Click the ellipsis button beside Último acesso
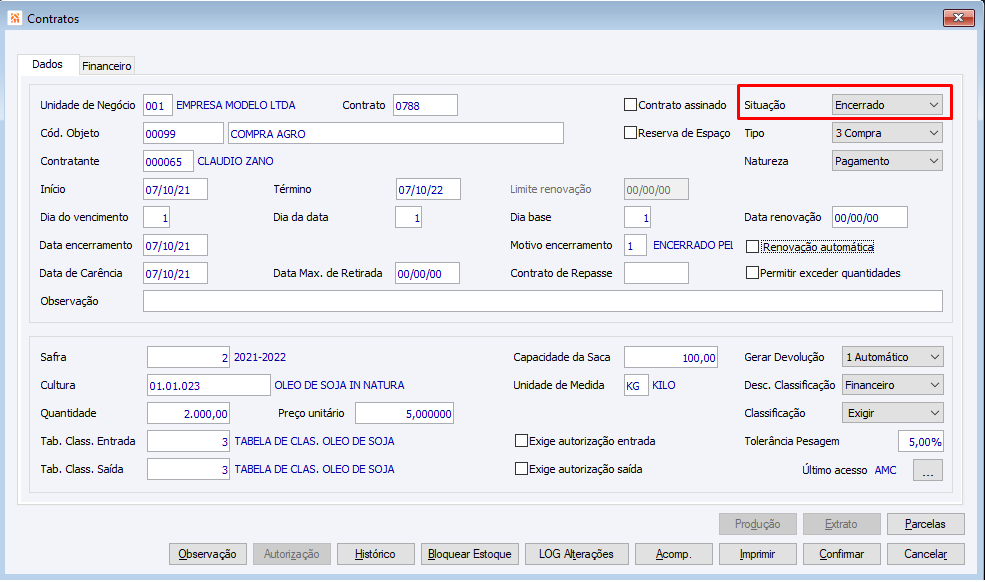Viewport: 985px width, 582px height. click(928, 469)
